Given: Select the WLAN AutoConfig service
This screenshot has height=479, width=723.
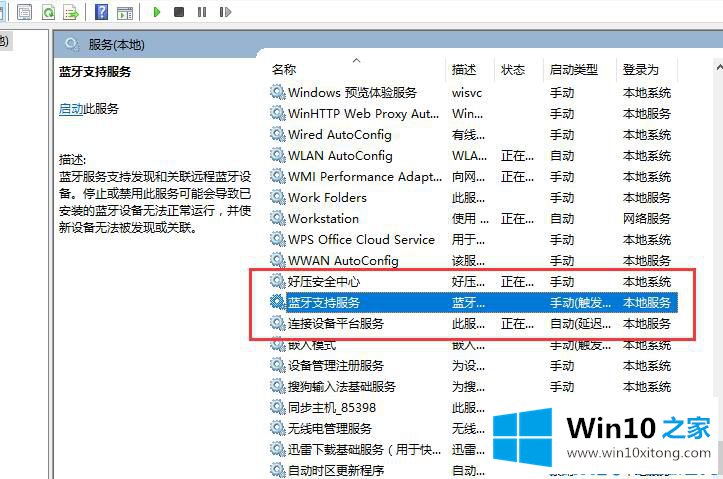Looking at the screenshot, I should click(x=340, y=156).
